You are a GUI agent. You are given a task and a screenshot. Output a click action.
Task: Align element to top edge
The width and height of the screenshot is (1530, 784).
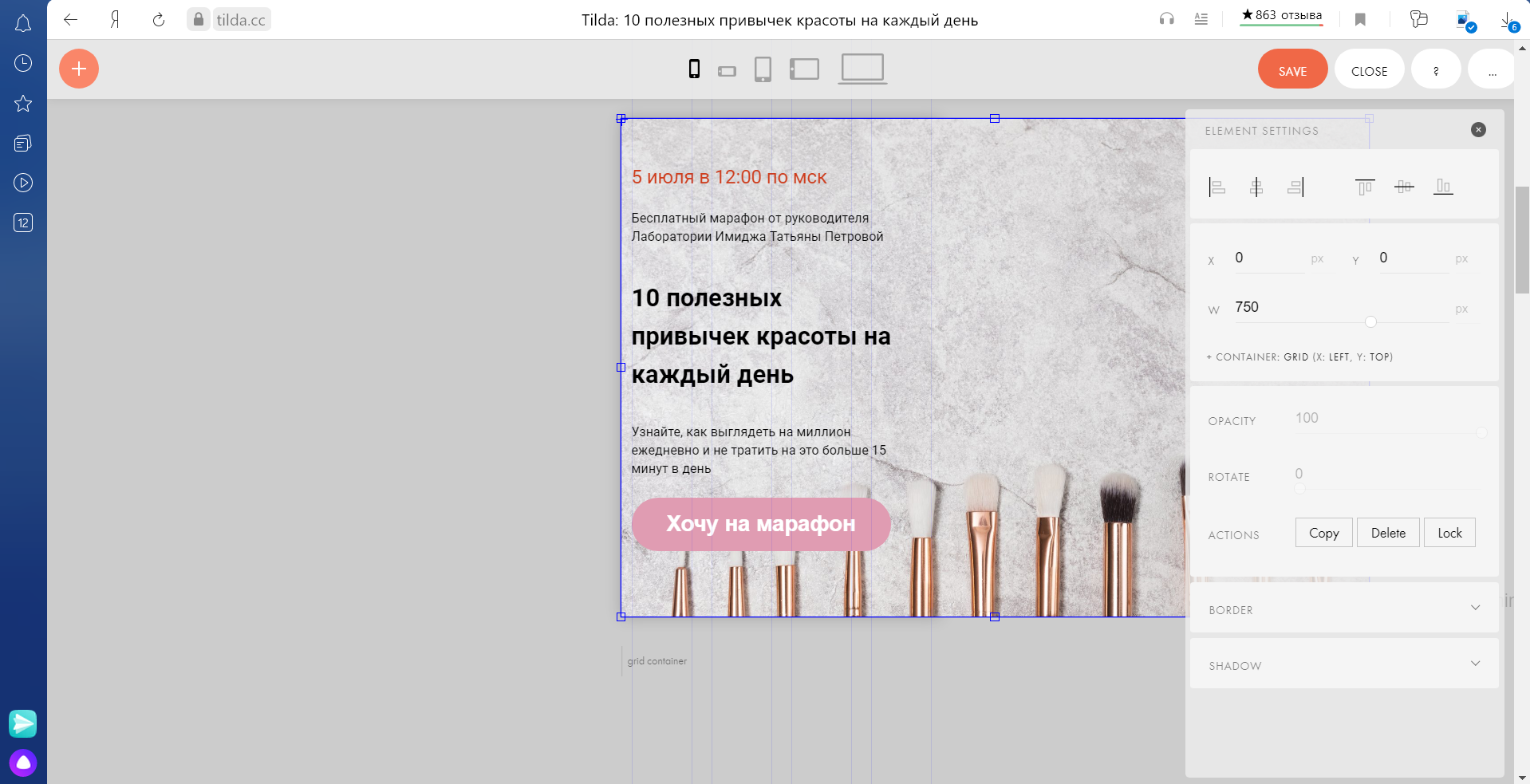point(1365,187)
